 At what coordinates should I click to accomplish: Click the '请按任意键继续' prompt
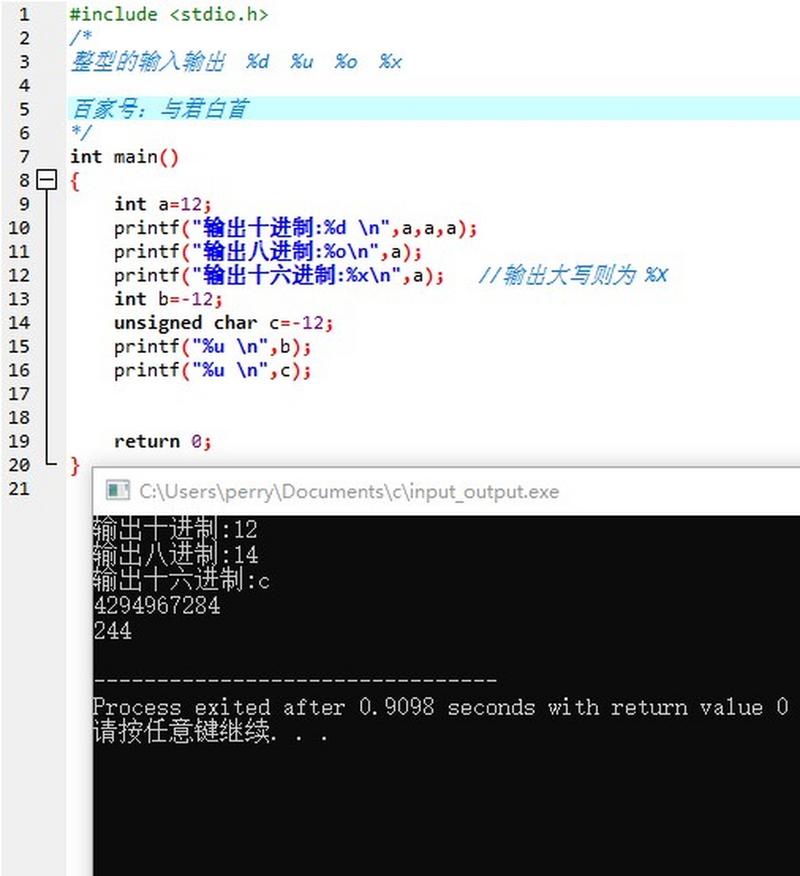coord(210,732)
